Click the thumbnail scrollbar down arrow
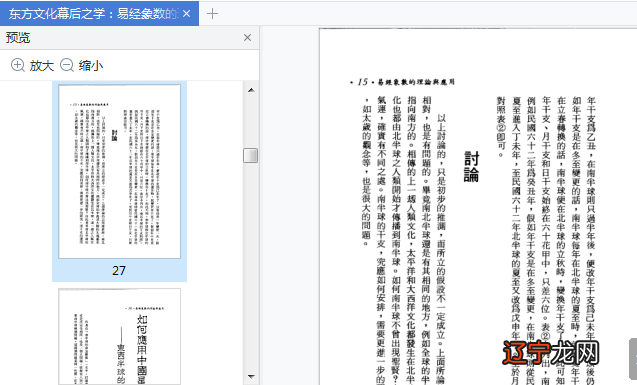Viewport: 637px width, 385px height. pyautogui.click(x=251, y=376)
